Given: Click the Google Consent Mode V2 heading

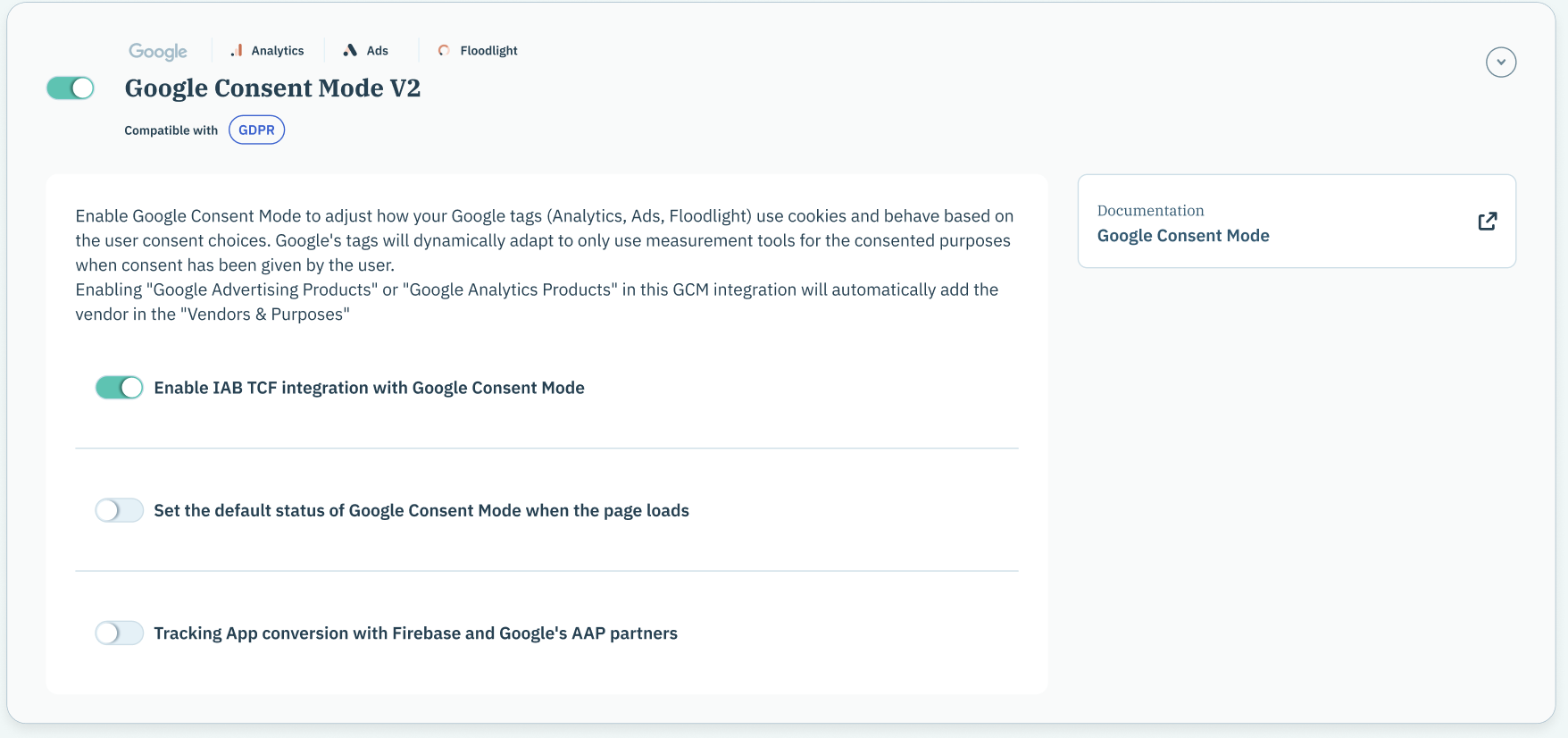Looking at the screenshot, I should tap(272, 88).
